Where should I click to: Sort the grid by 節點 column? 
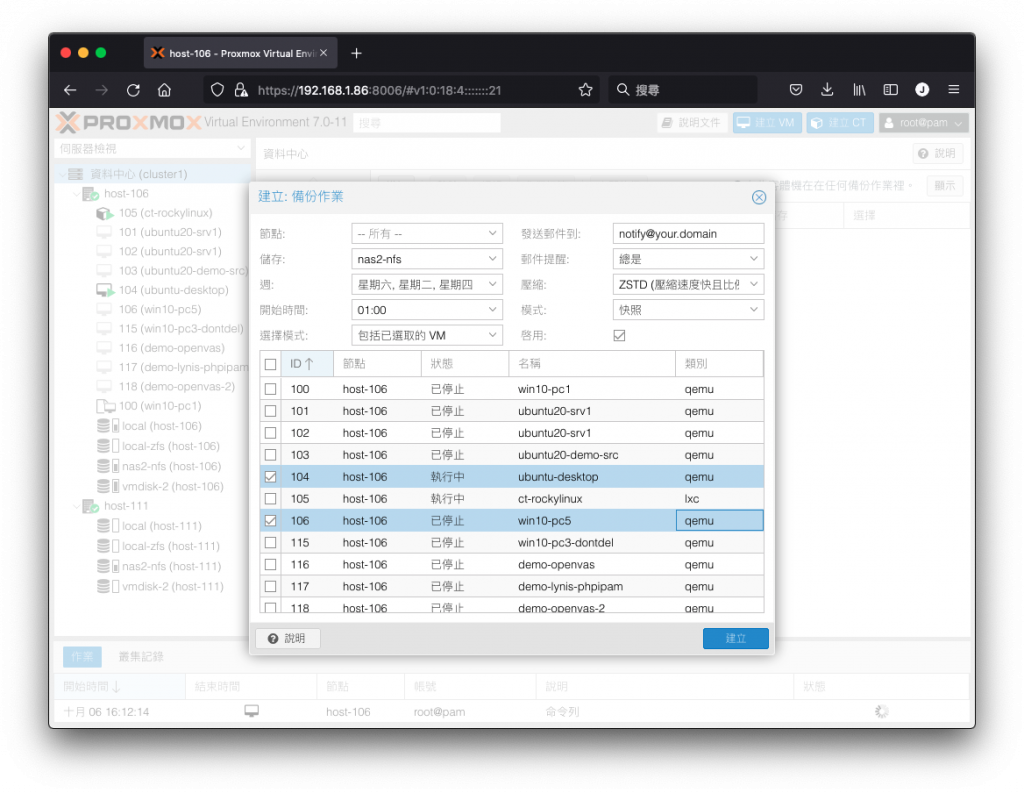click(x=377, y=364)
